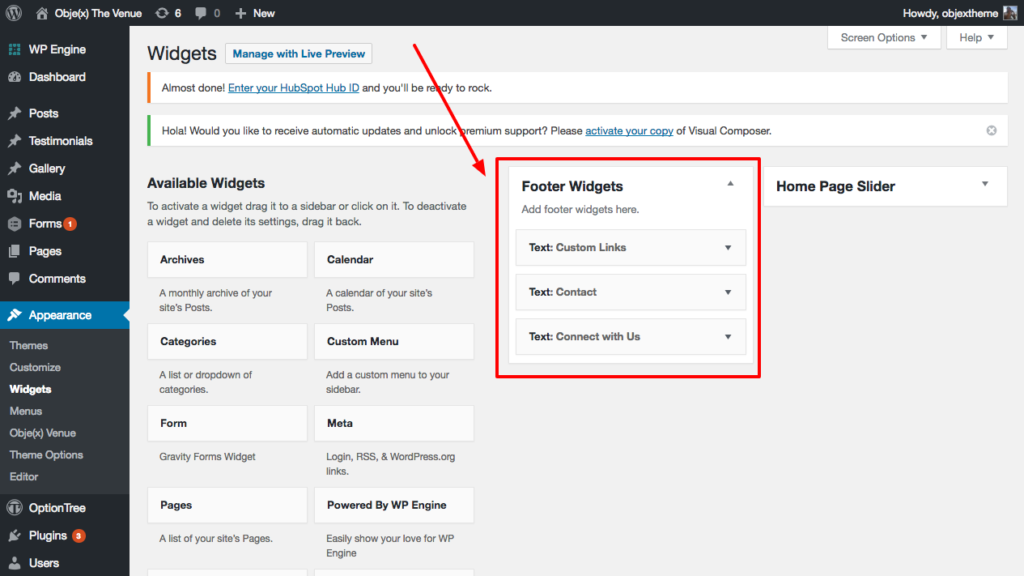
Task: Click the plus icon next to New
Action: click(x=240, y=13)
